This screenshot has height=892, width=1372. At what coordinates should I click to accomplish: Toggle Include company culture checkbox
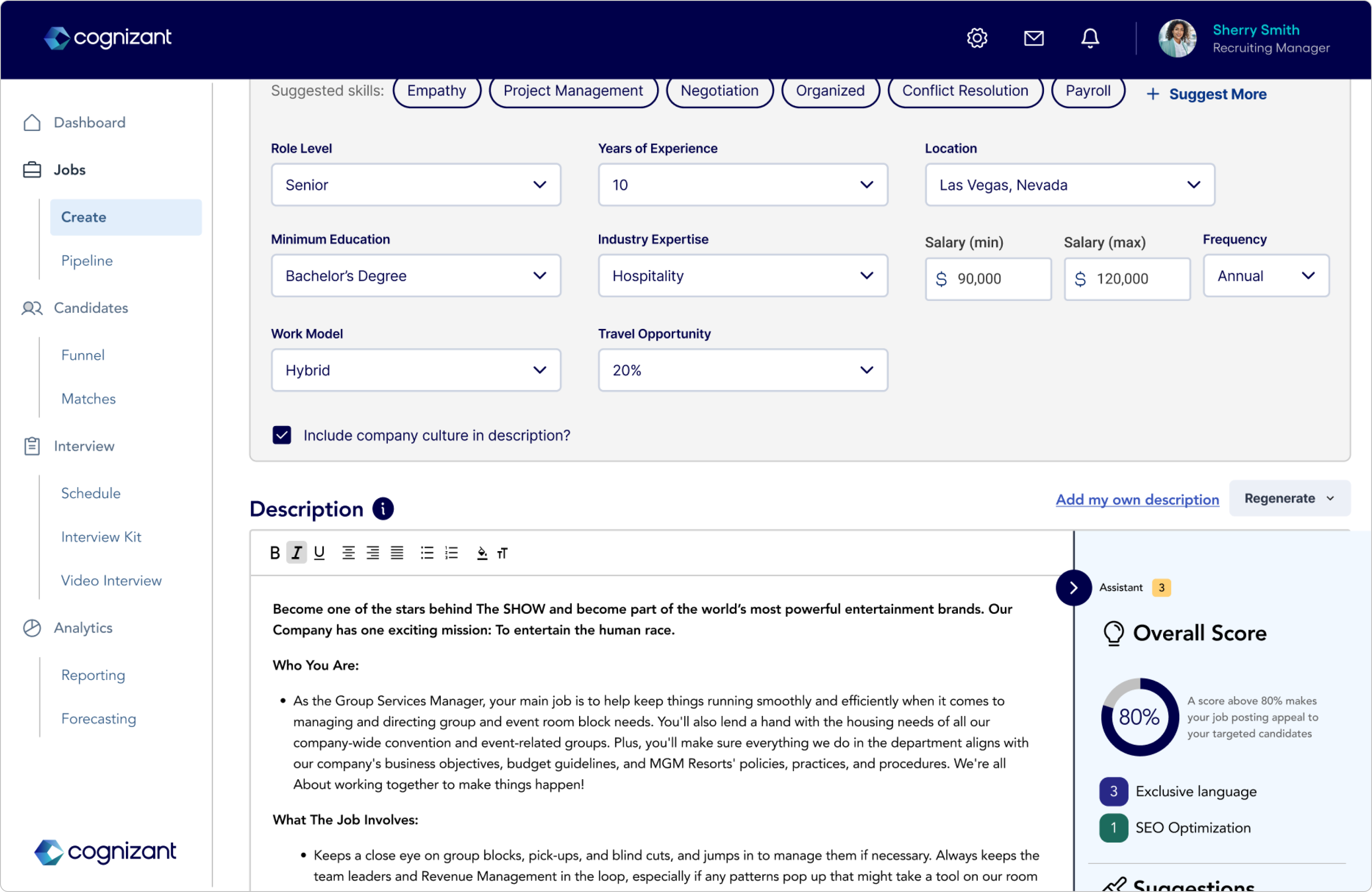(x=282, y=435)
